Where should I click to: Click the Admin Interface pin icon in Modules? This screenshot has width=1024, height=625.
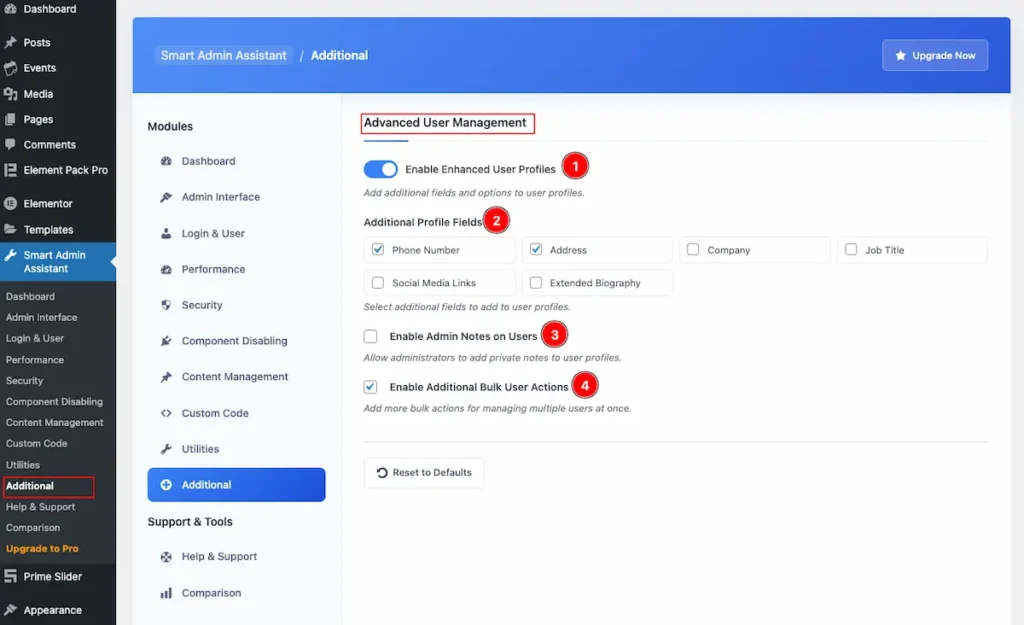(167, 197)
